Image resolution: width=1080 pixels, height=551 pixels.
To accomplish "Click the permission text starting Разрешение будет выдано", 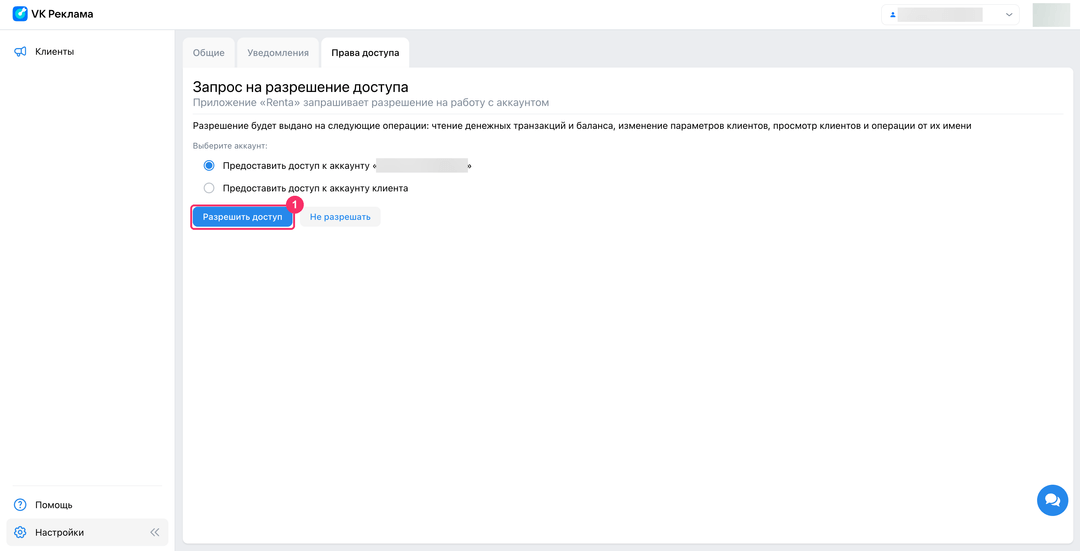I will coord(582,127).
